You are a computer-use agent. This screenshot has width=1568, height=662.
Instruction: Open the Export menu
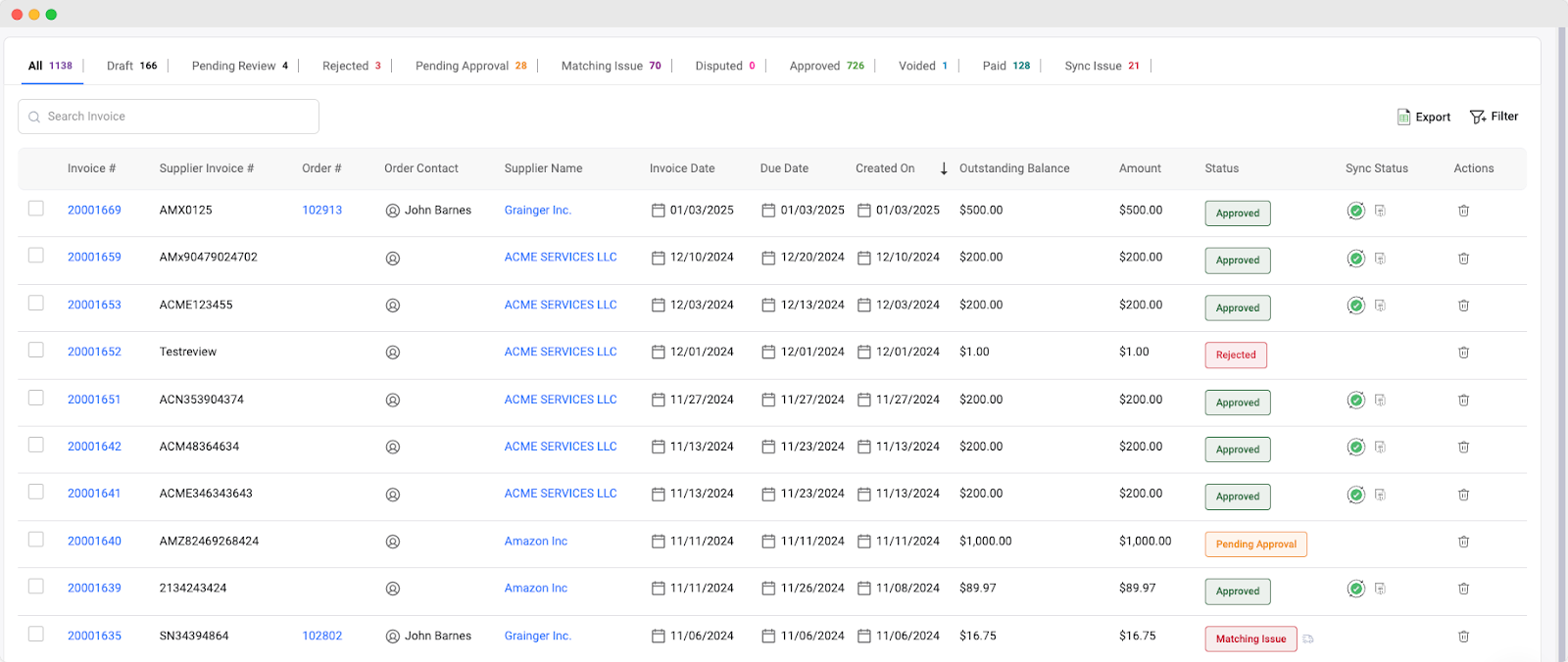click(1423, 117)
